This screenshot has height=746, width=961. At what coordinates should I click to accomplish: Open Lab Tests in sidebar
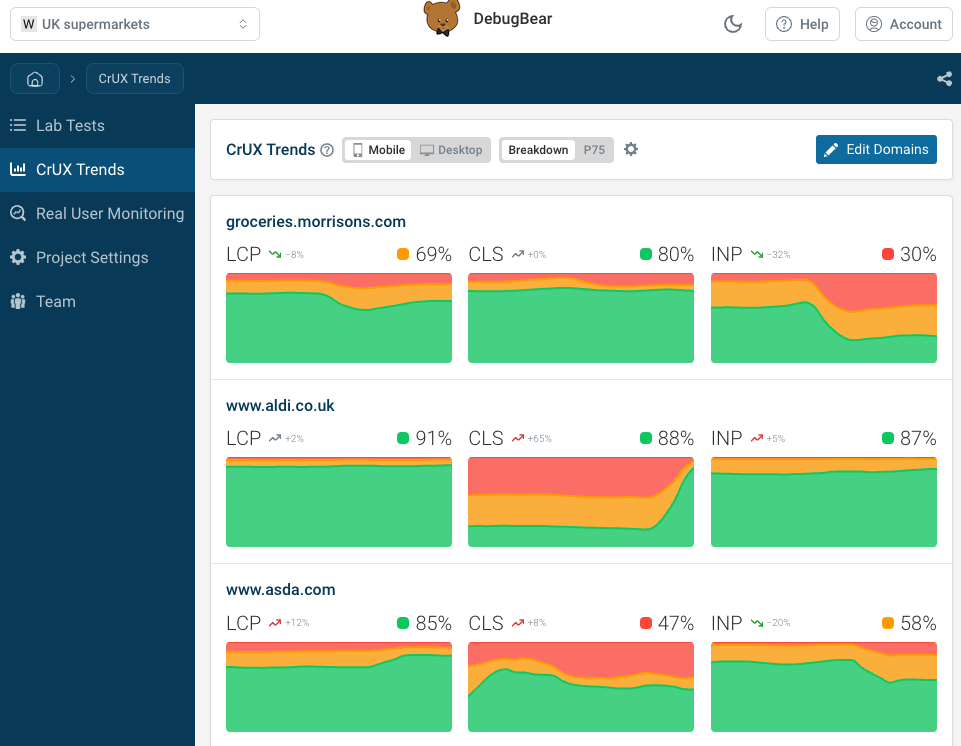97,126
